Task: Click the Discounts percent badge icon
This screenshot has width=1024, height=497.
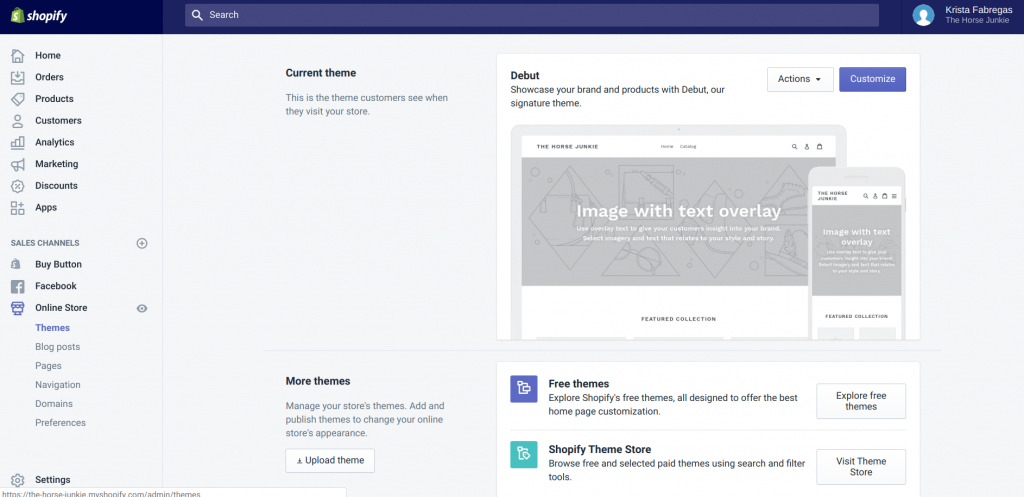Action: click(x=18, y=185)
